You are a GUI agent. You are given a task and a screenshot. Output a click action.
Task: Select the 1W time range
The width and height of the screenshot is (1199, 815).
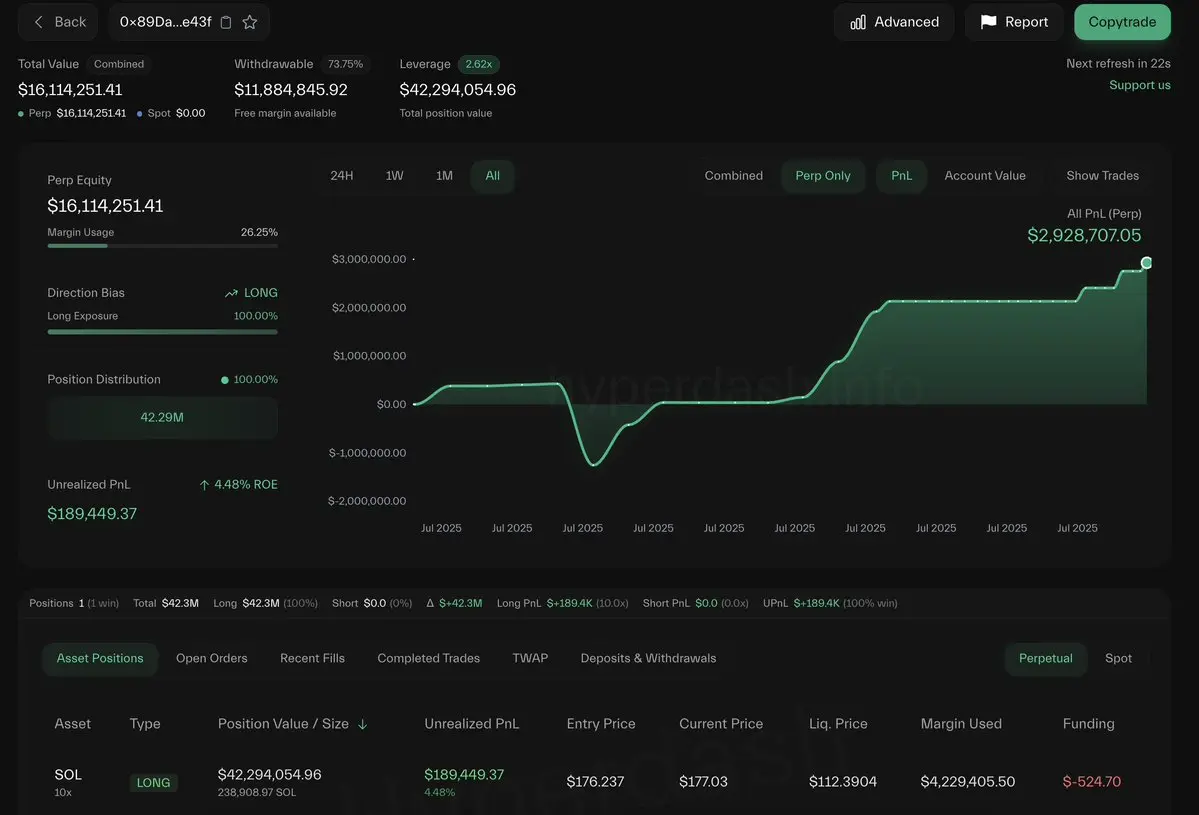tap(395, 176)
